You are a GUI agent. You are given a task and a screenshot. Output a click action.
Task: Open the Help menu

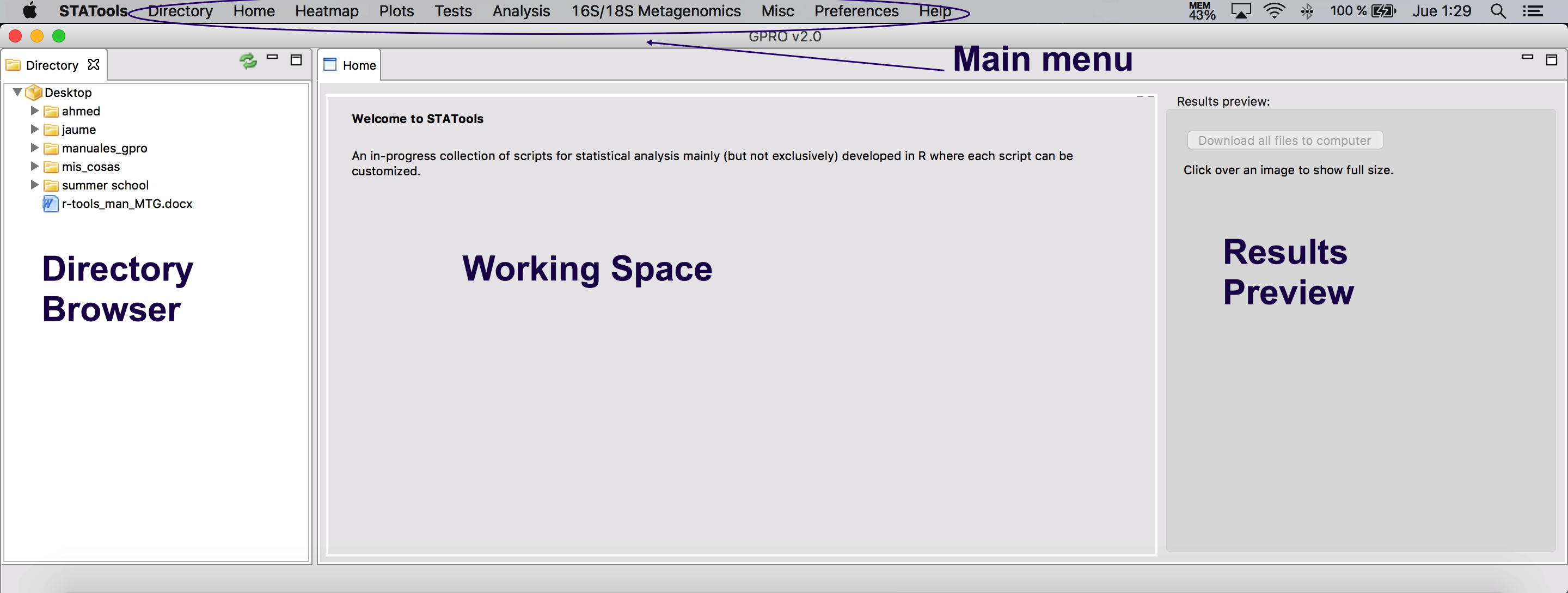(x=935, y=11)
